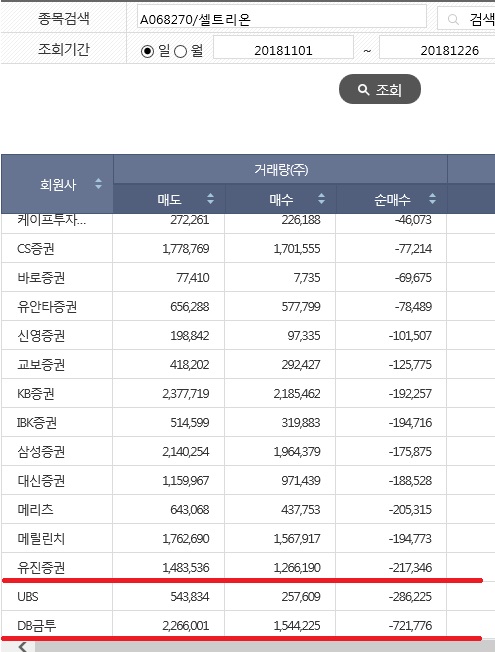495x652 pixels.
Task: Select the 유진증권 row
Action: click(248, 567)
